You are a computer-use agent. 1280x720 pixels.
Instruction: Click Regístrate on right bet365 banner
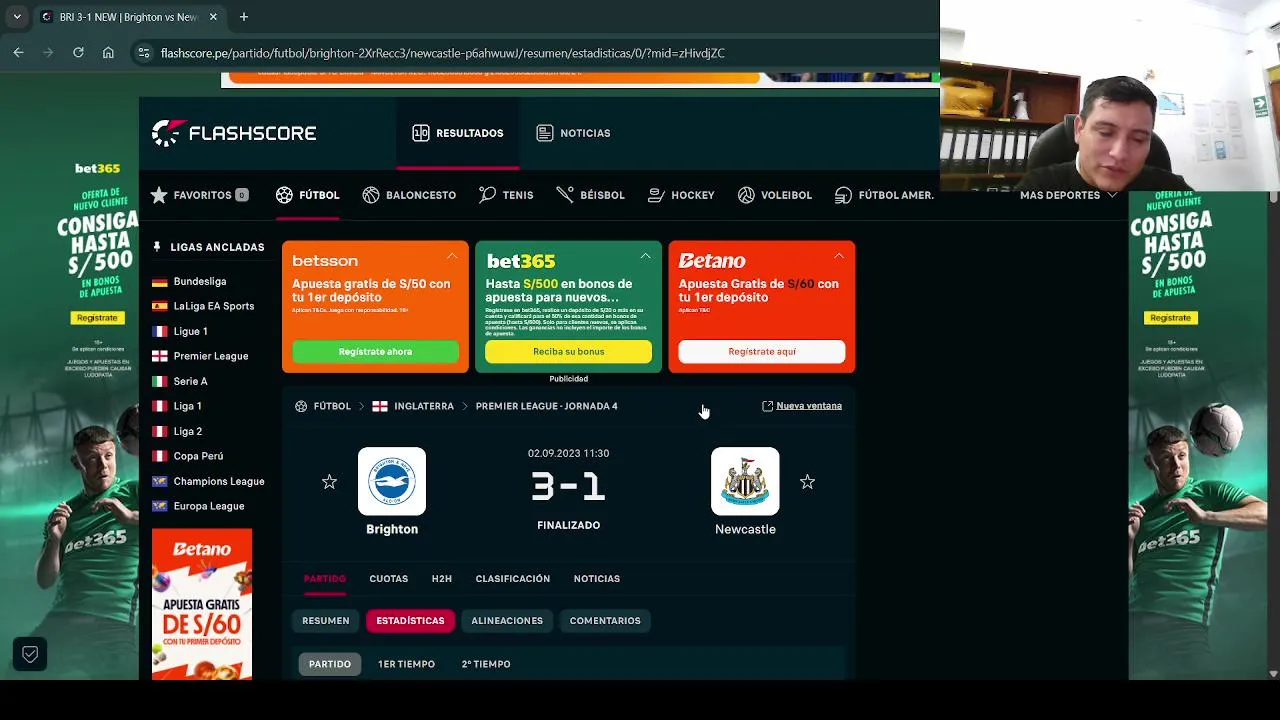pos(1170,318)
